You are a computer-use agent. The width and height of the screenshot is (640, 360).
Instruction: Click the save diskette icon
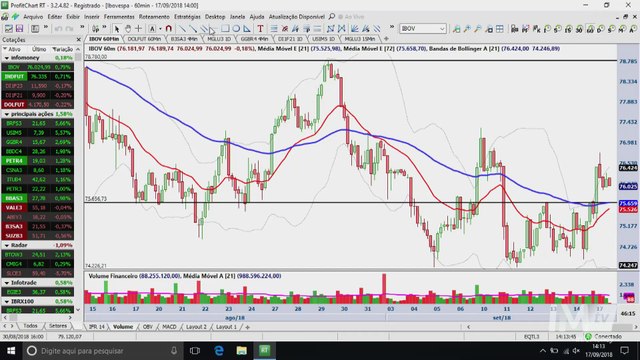[19, 29]
